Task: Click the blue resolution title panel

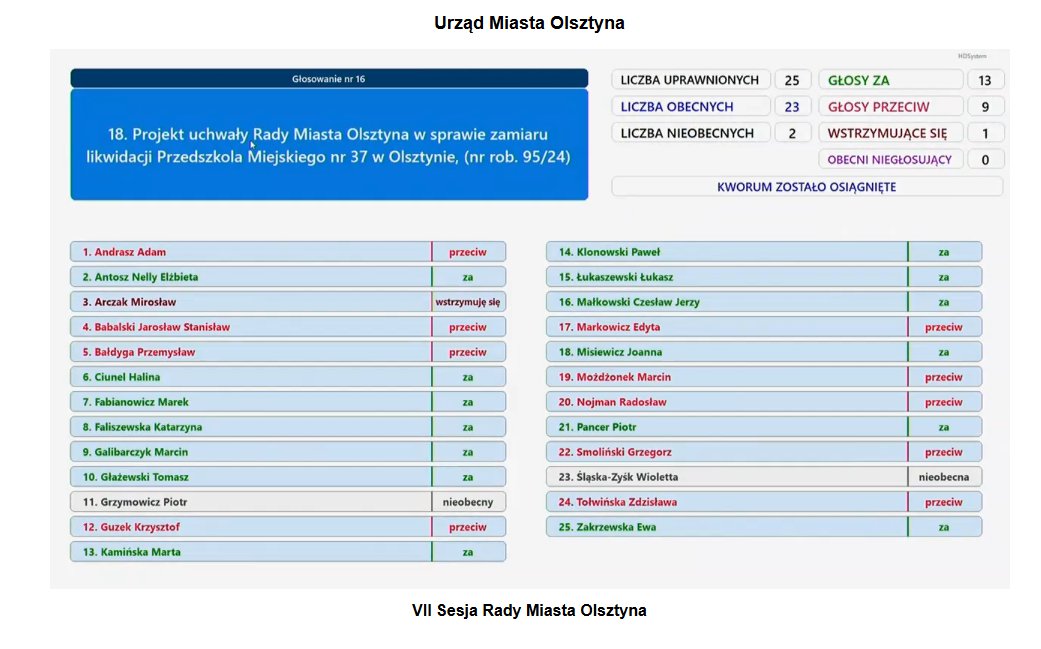Action: click(329, 145)
